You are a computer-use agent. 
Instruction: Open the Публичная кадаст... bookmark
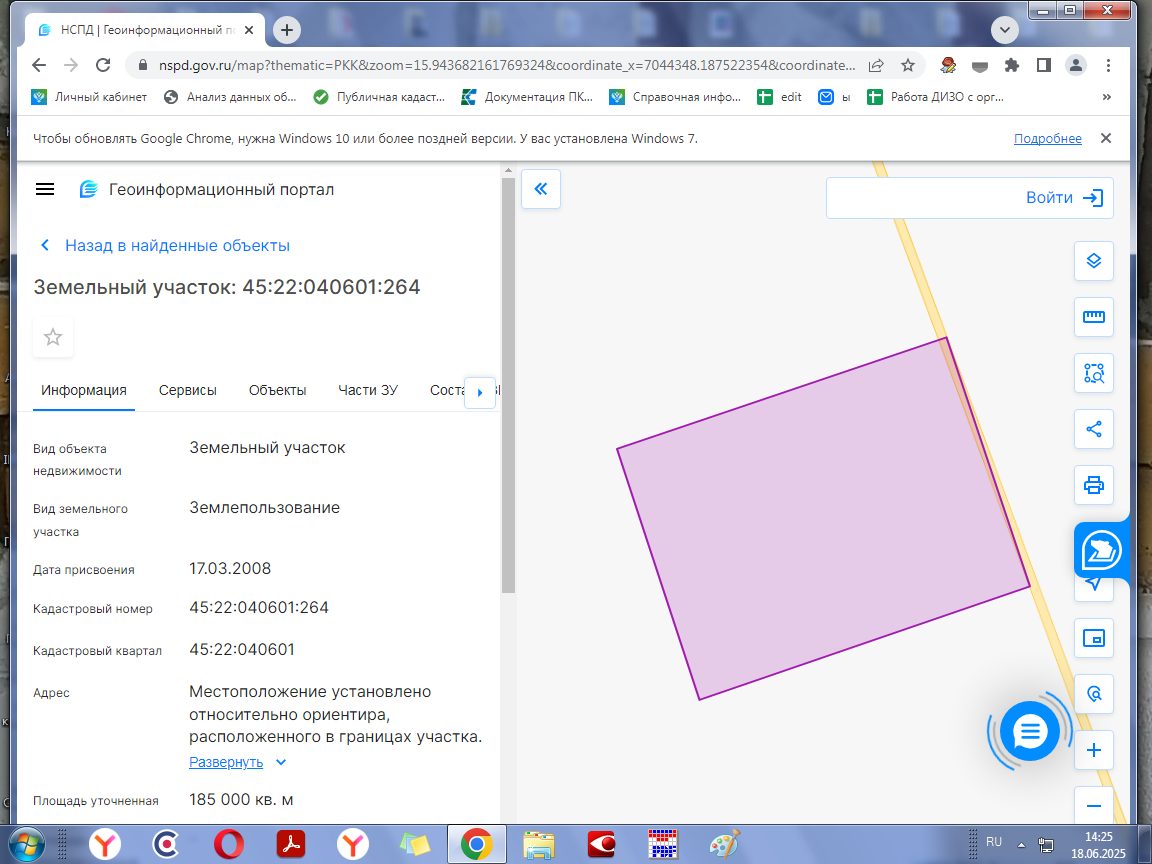[x=378, y=97]
